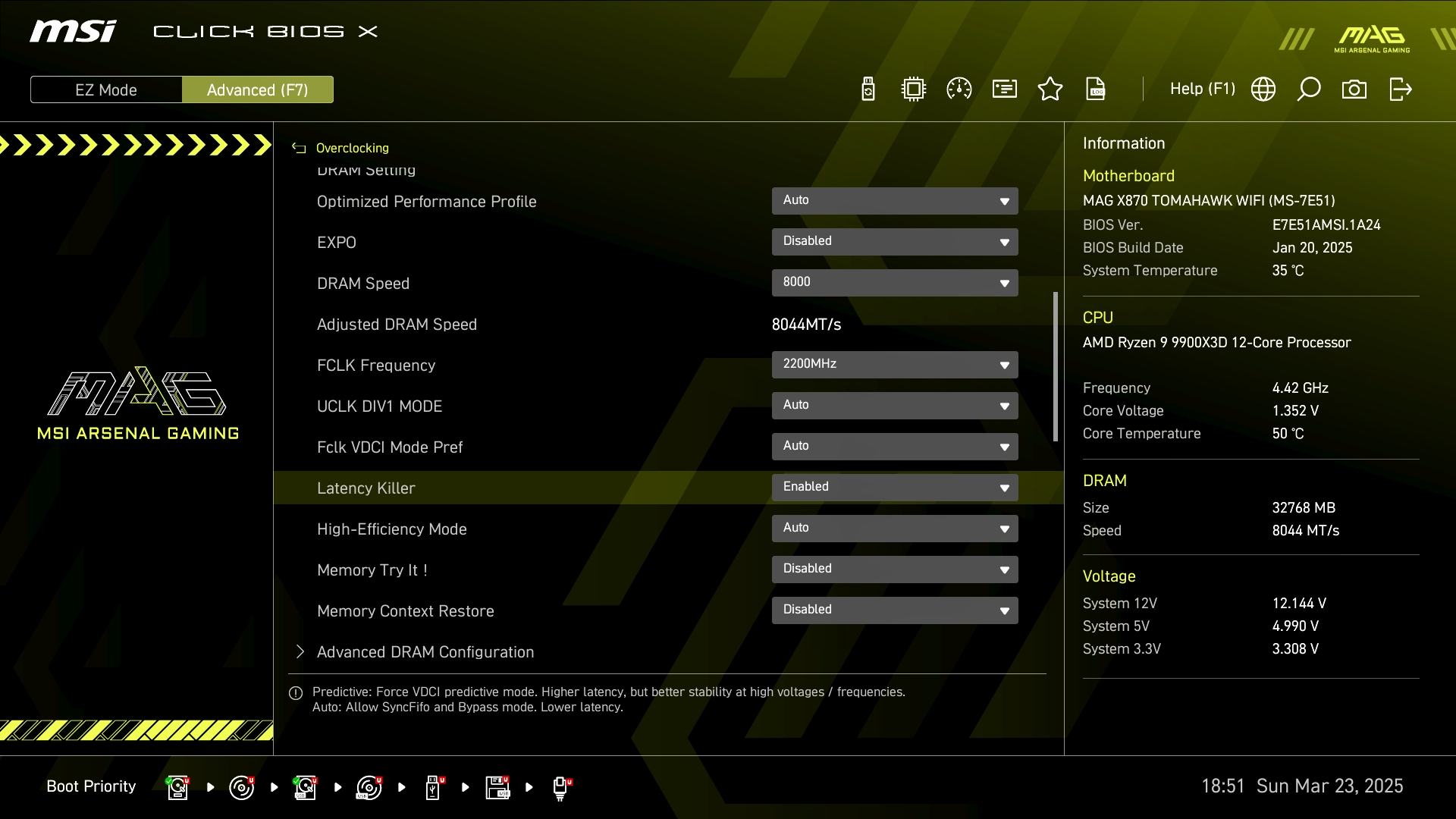Open Memory Context Restore dropdown
Screen dimensions: 1456x819
[895, 610]
